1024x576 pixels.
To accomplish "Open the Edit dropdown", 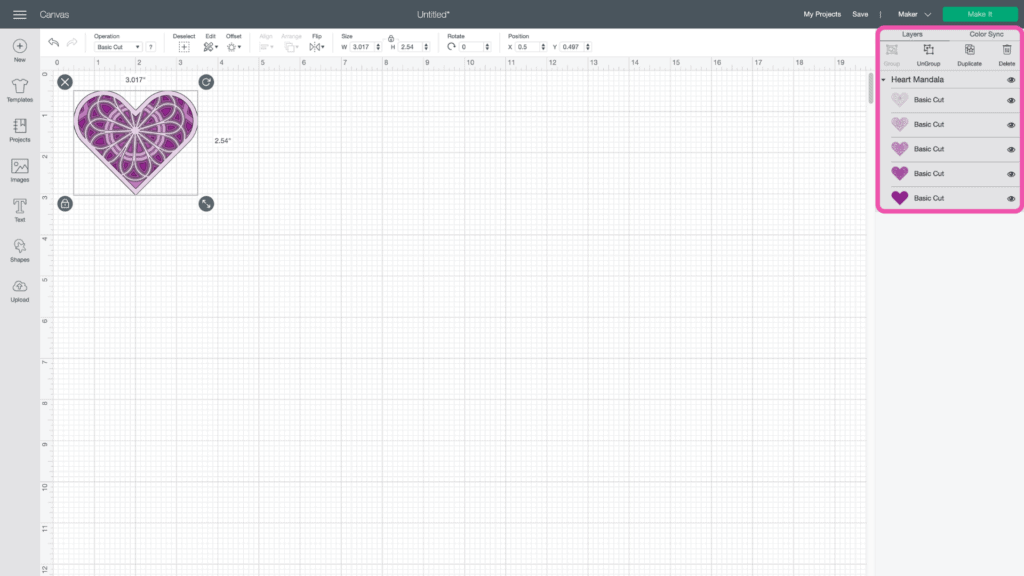I will (x=210, y=47).
